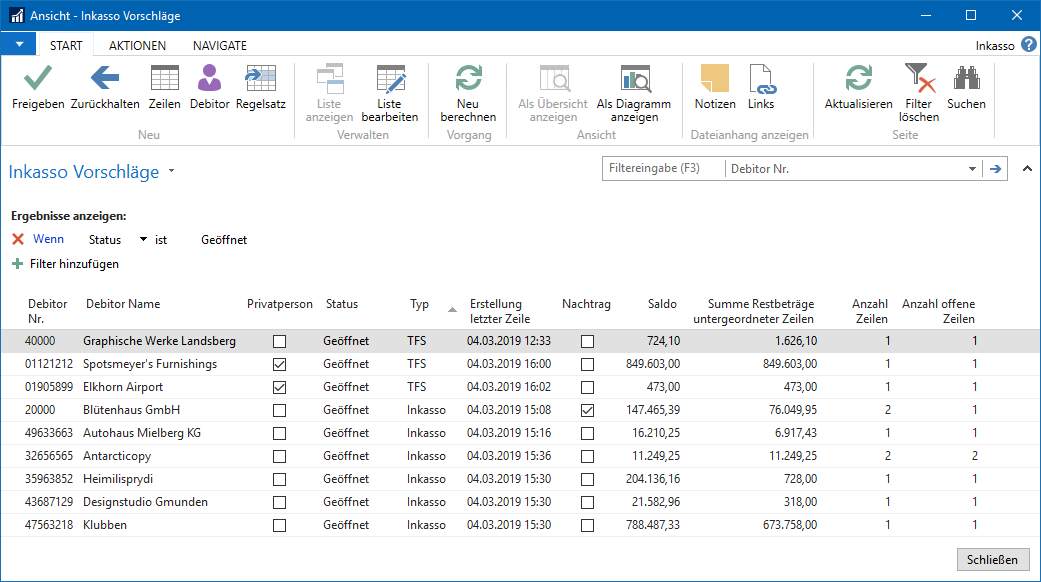Apply filter with the blue arrow button
1041x582 pixels.
point(995,169)
